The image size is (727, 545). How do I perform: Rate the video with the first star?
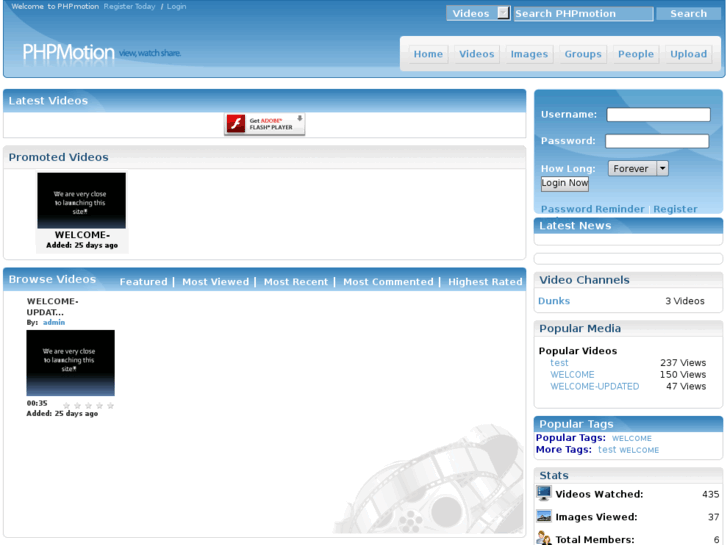(66, 405)
